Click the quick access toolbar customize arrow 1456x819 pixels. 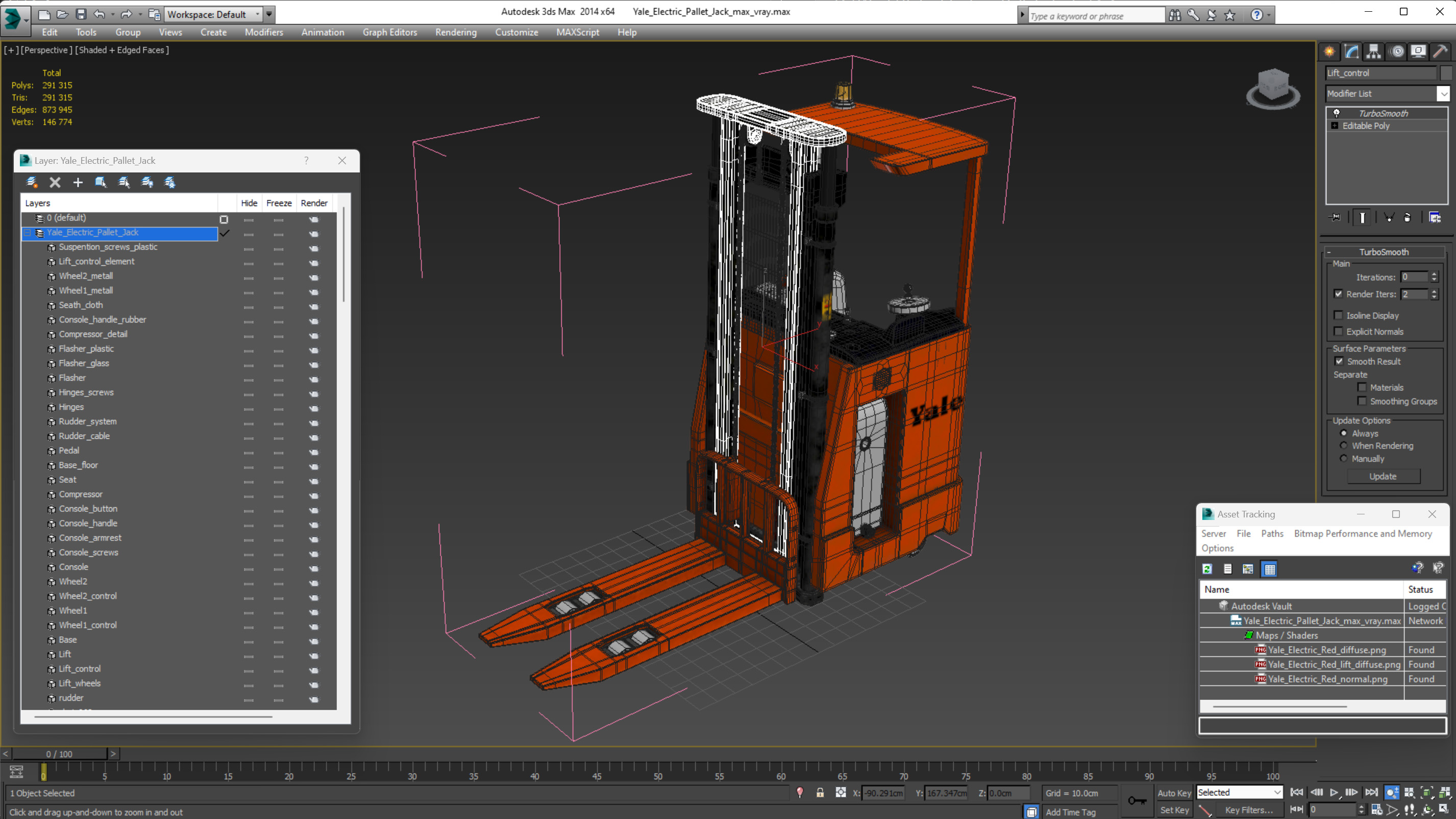tap(269, 14)
